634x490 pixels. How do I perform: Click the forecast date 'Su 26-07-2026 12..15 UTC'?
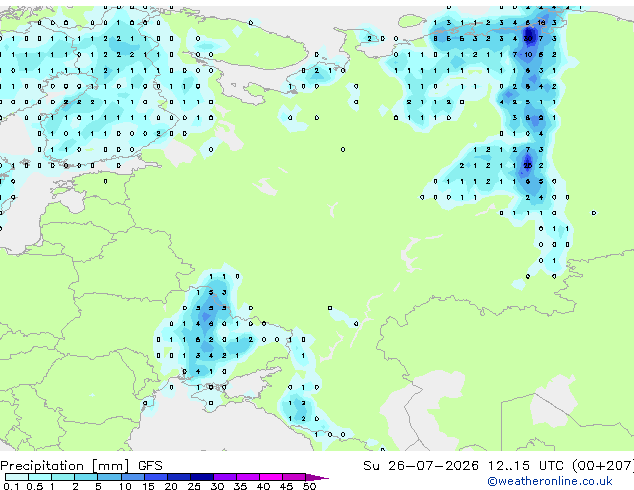(x=463, y=466)
